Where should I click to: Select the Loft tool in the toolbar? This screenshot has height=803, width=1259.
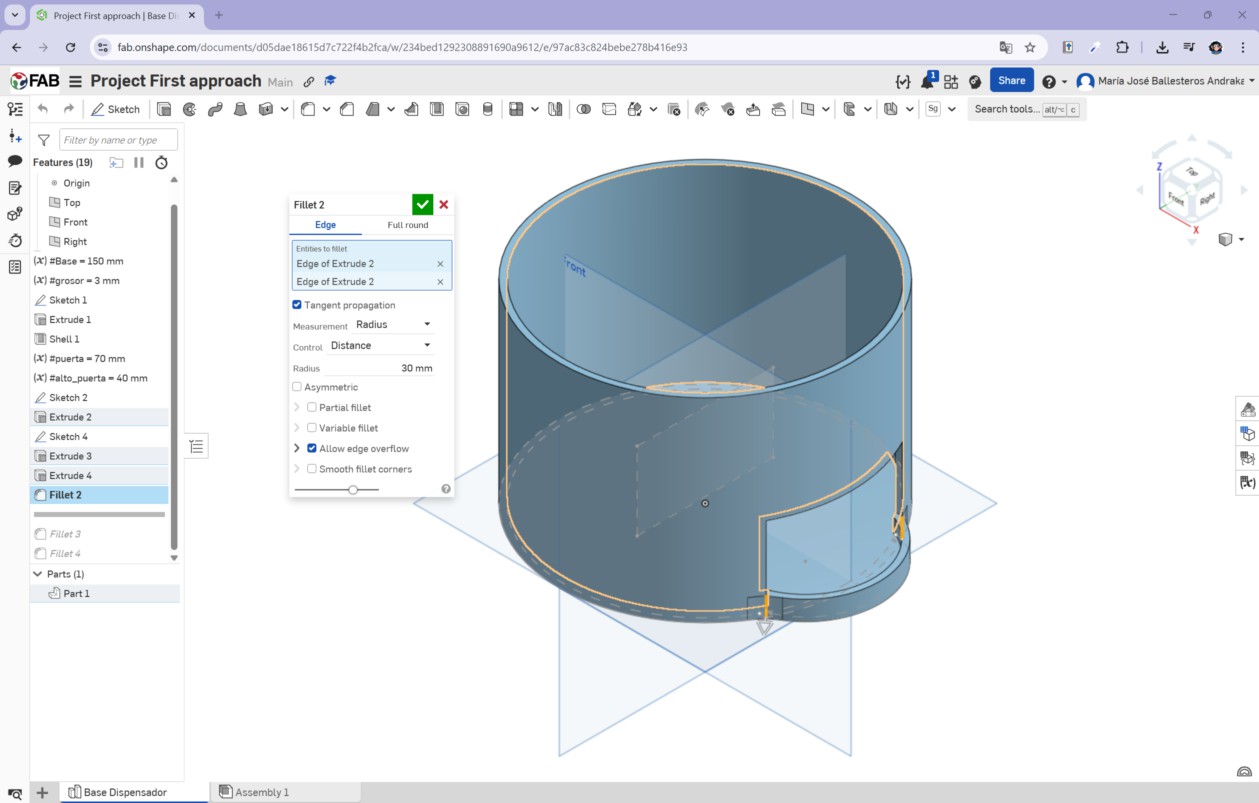(x=239, y=109)
